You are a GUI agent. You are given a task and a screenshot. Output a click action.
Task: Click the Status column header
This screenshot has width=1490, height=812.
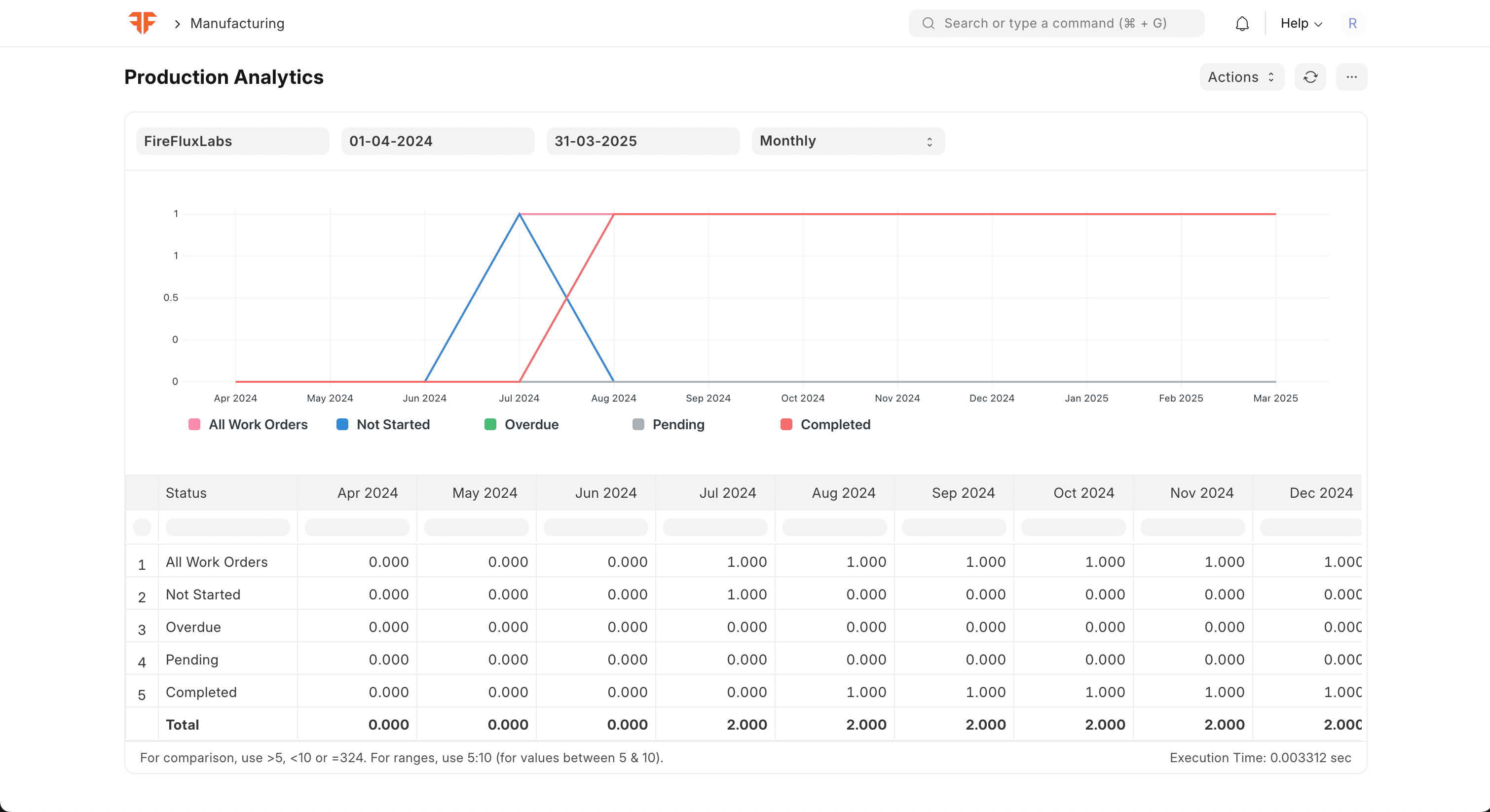coord(228,493)
